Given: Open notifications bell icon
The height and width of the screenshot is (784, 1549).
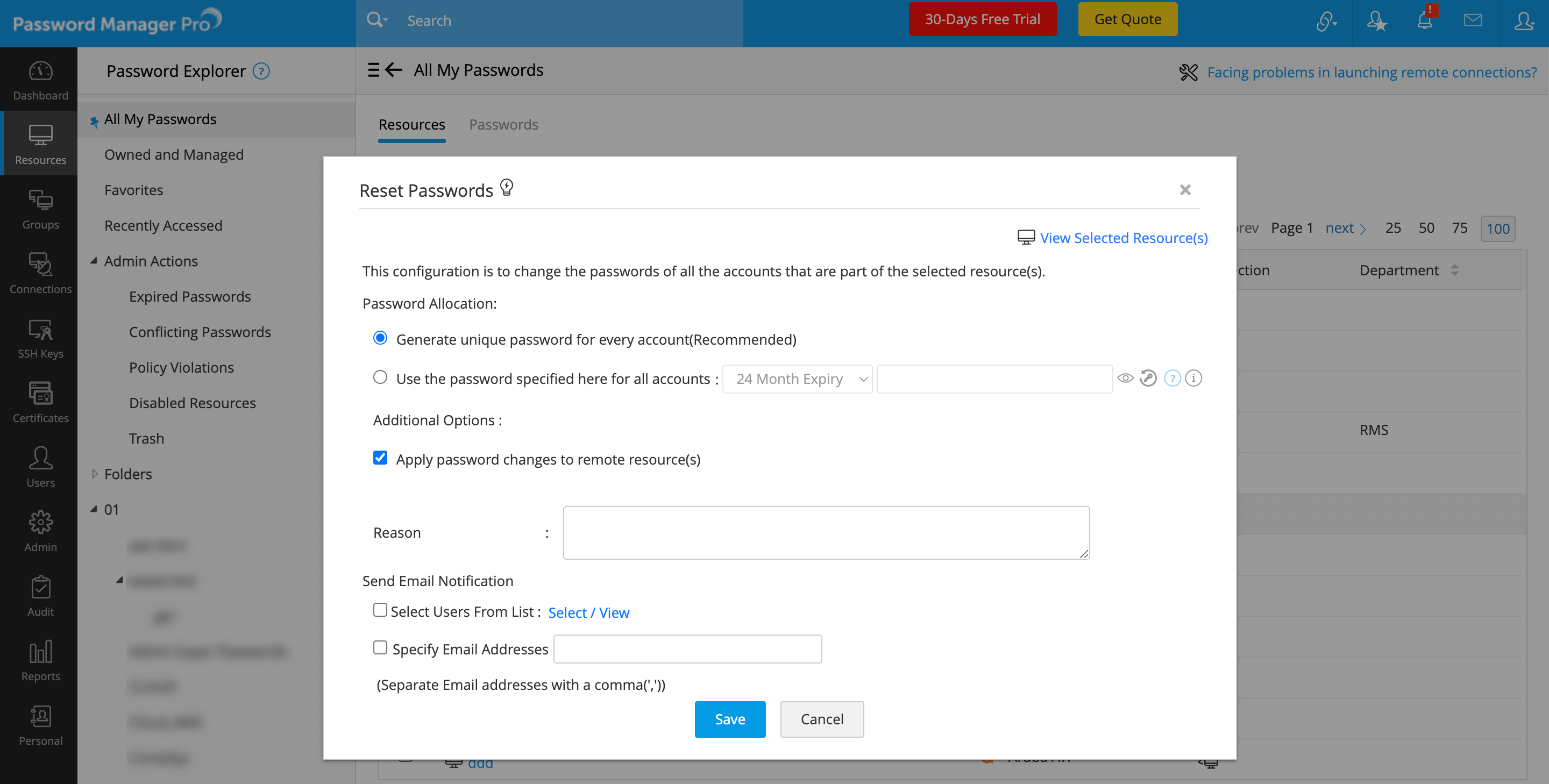Looking at the screenshot, I should [1424, 20].
